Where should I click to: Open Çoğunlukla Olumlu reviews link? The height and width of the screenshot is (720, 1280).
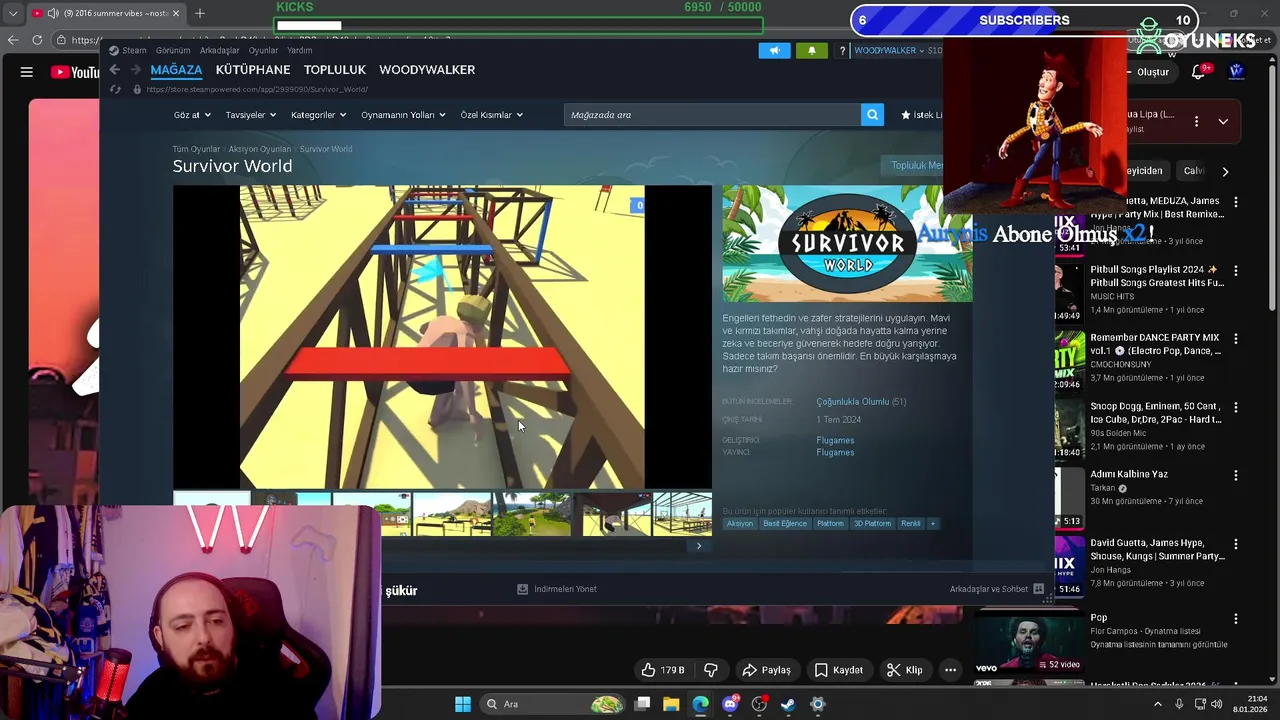[x=853, y=402]
